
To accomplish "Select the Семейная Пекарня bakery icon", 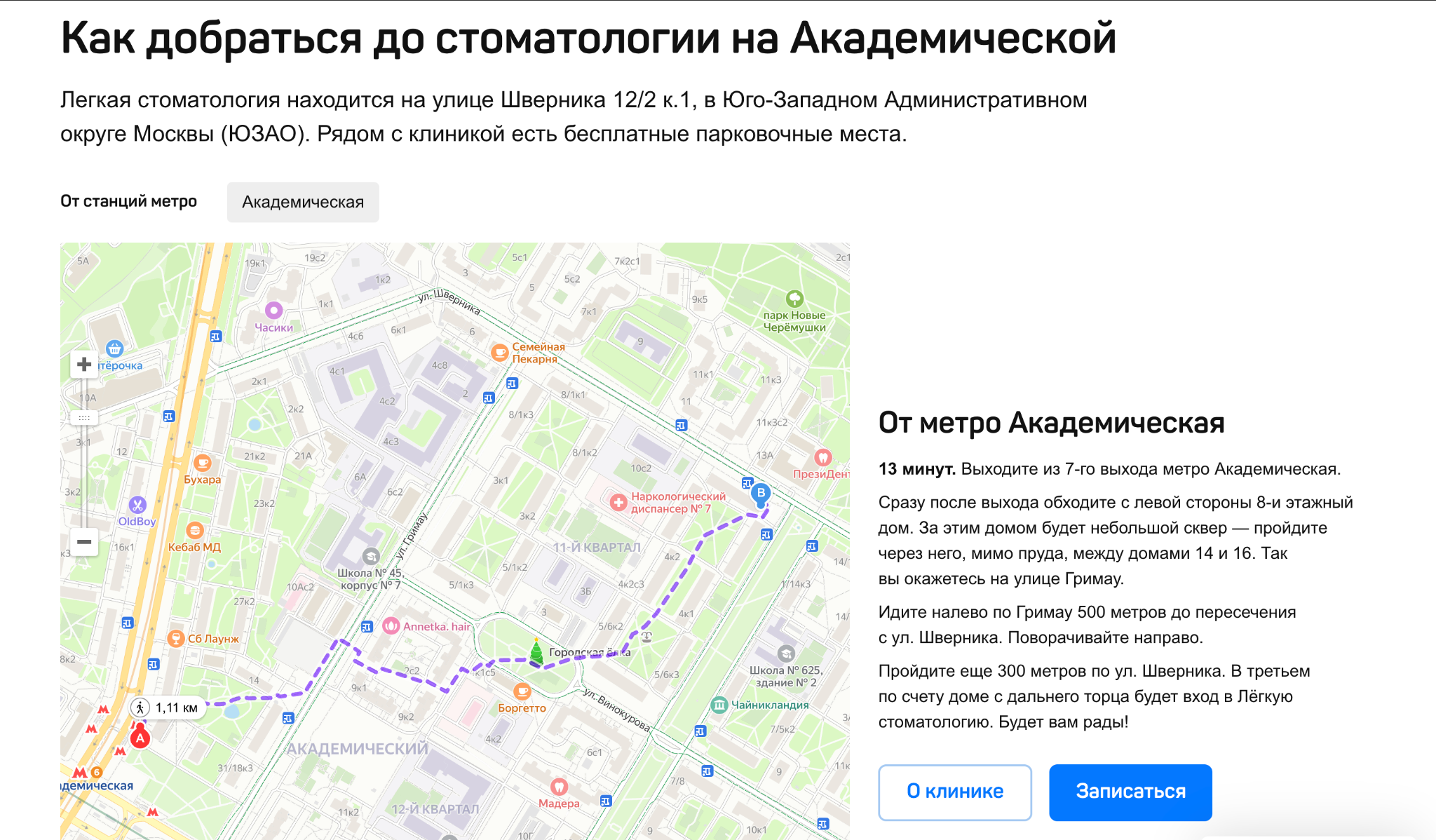I will (501, 353).
